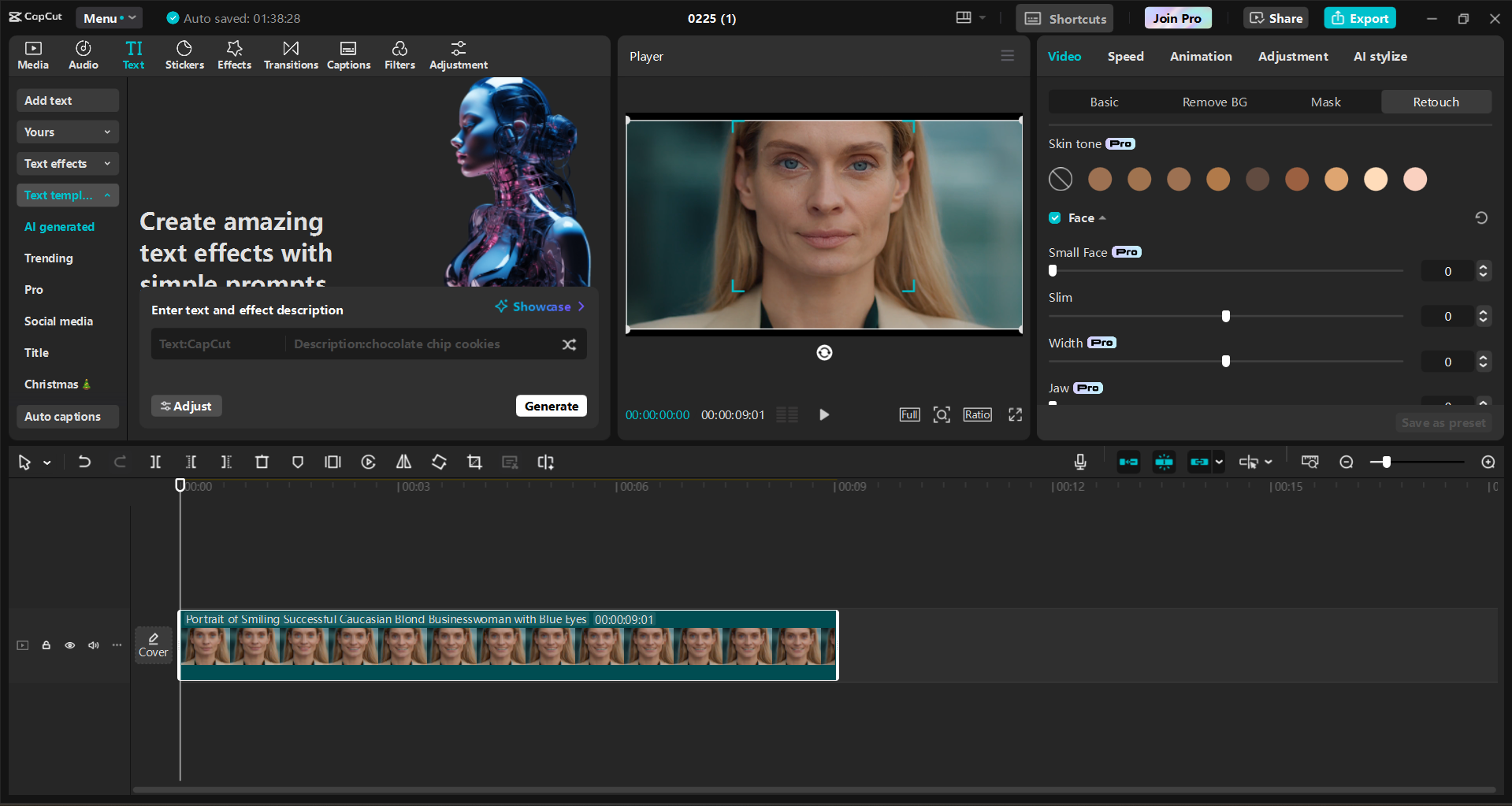Click the delete trash icon in toolbar
1512x806 pixels.
[x=262, y=462]
